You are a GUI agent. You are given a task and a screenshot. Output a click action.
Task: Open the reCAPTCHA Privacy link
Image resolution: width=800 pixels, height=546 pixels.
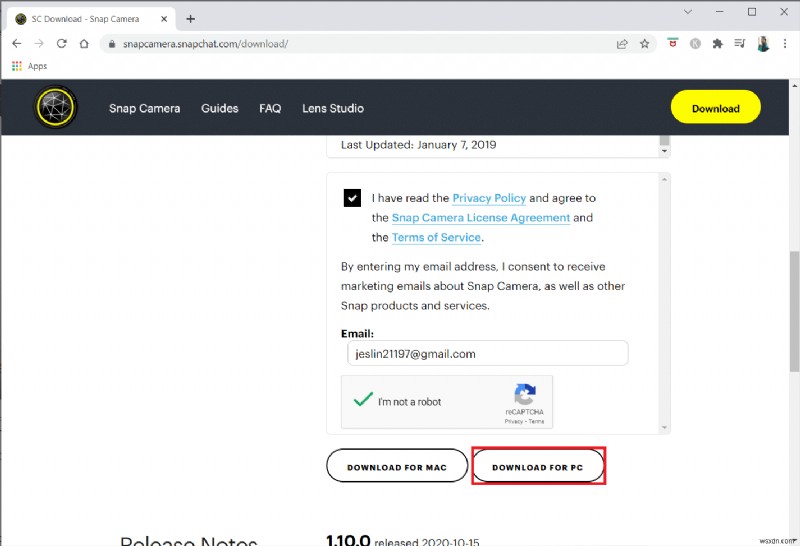(x=513, y=421)
